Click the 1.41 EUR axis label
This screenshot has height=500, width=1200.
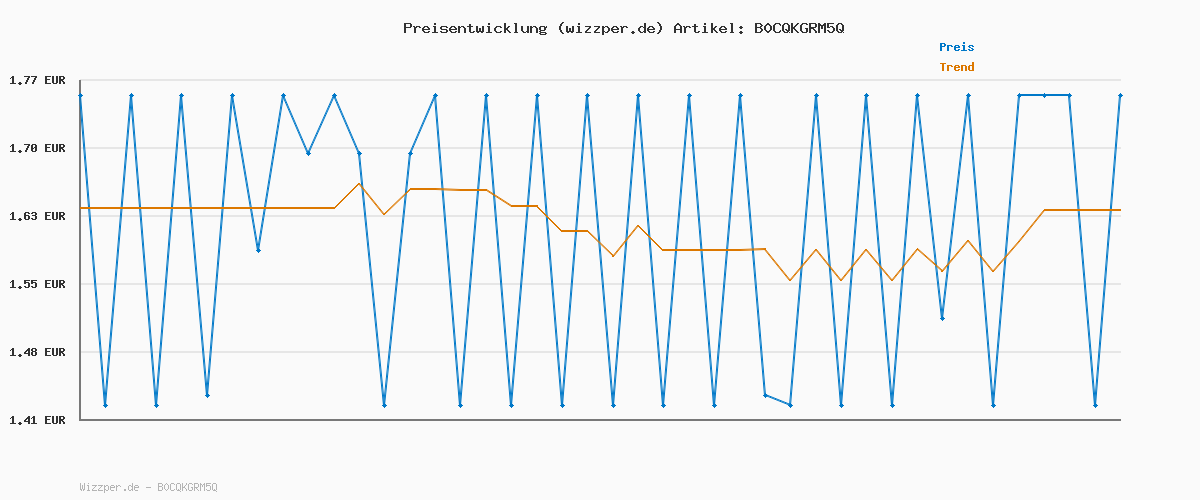click(38, 420)
